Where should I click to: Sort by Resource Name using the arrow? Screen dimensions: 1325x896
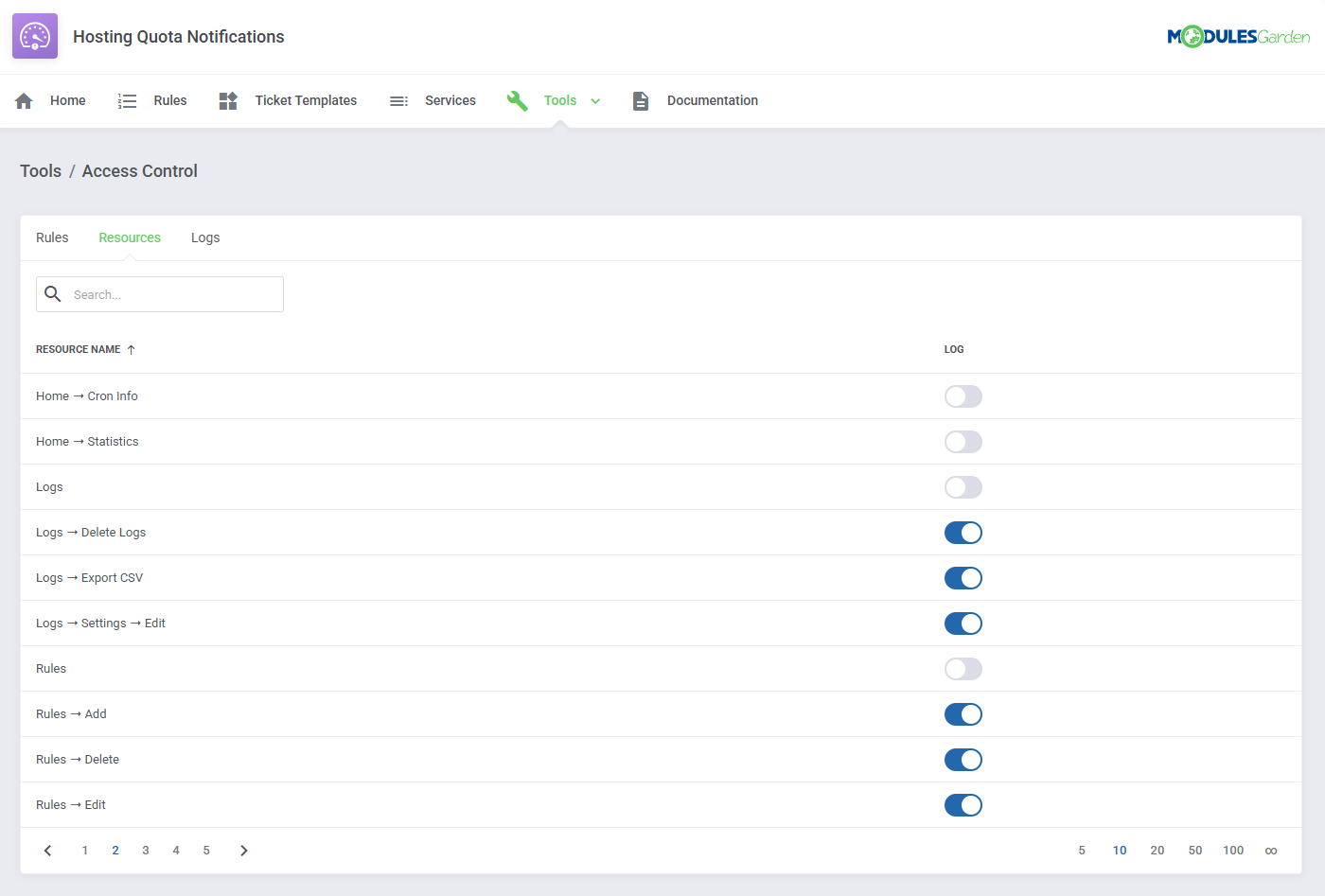[x=132, y=348]
